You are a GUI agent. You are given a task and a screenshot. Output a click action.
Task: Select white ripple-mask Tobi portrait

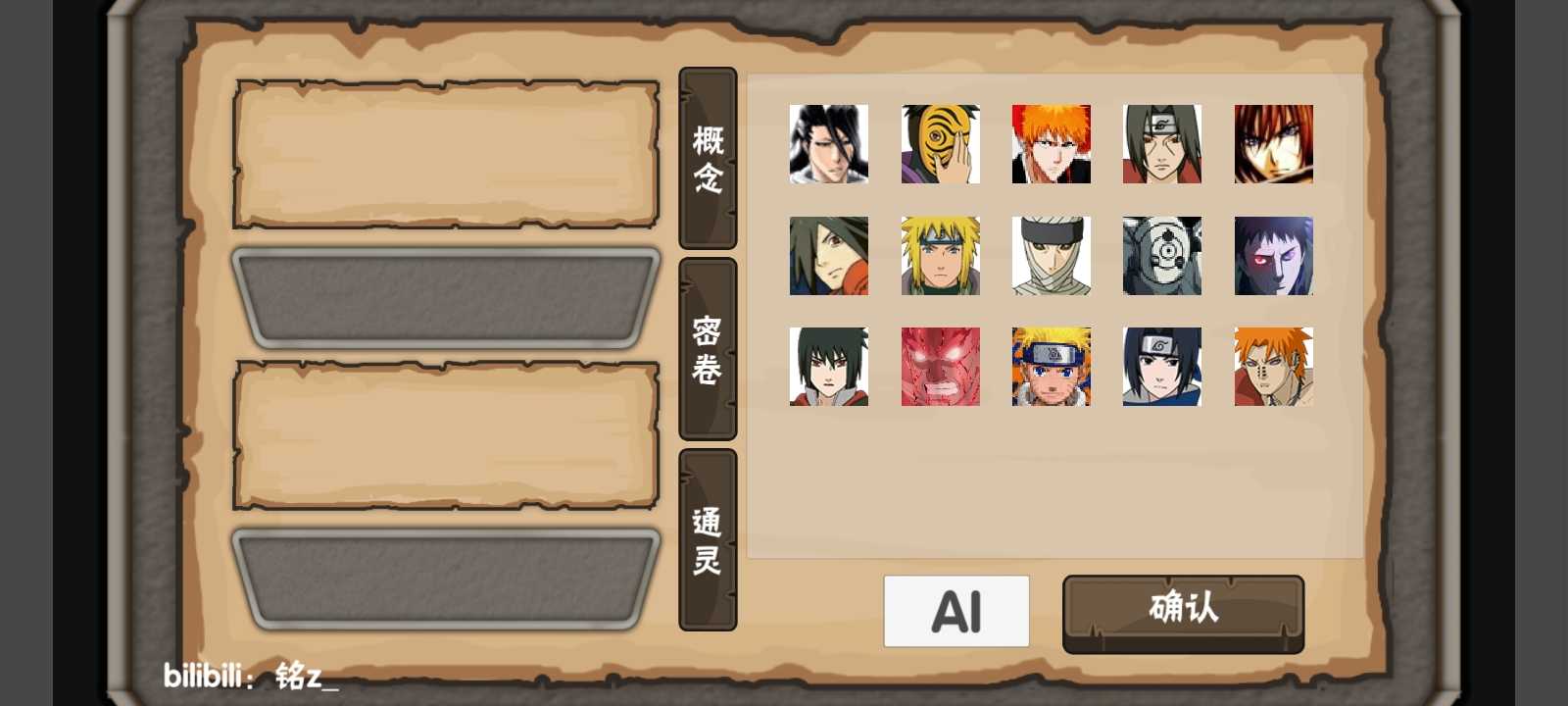point(1162,256)
